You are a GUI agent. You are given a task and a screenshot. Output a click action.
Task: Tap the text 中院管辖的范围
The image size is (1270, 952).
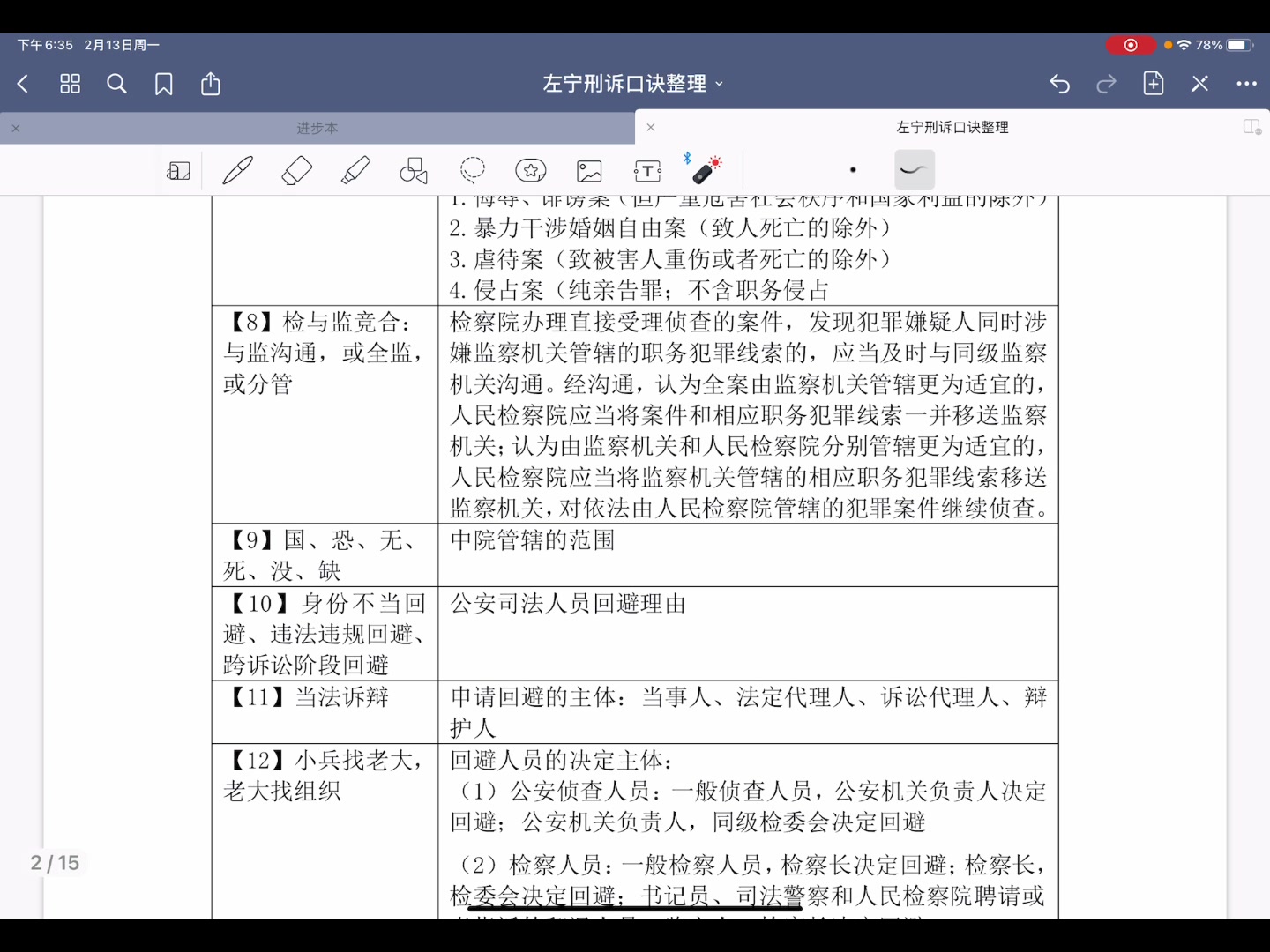pyautogui.click(x=533, y=539)
